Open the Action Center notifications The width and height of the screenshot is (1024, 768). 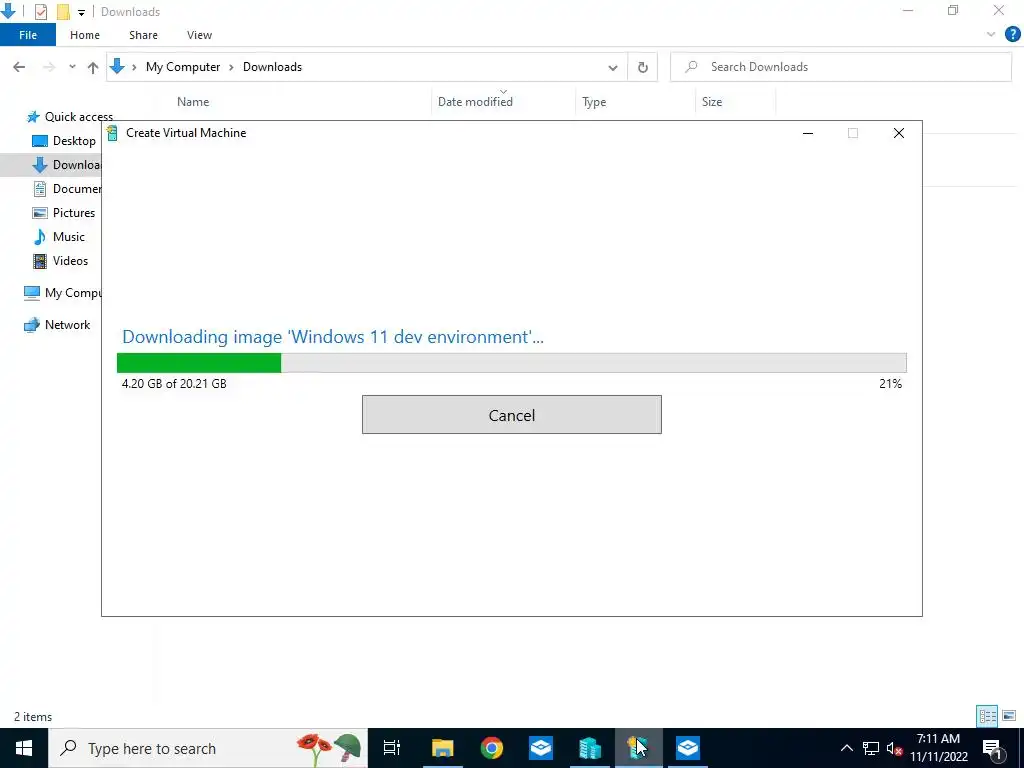[x=993, y=748]
